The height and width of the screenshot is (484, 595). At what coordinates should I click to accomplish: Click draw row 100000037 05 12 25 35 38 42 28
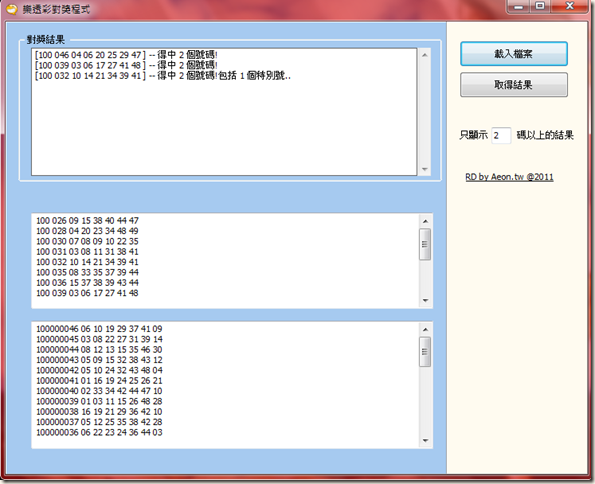99,422
